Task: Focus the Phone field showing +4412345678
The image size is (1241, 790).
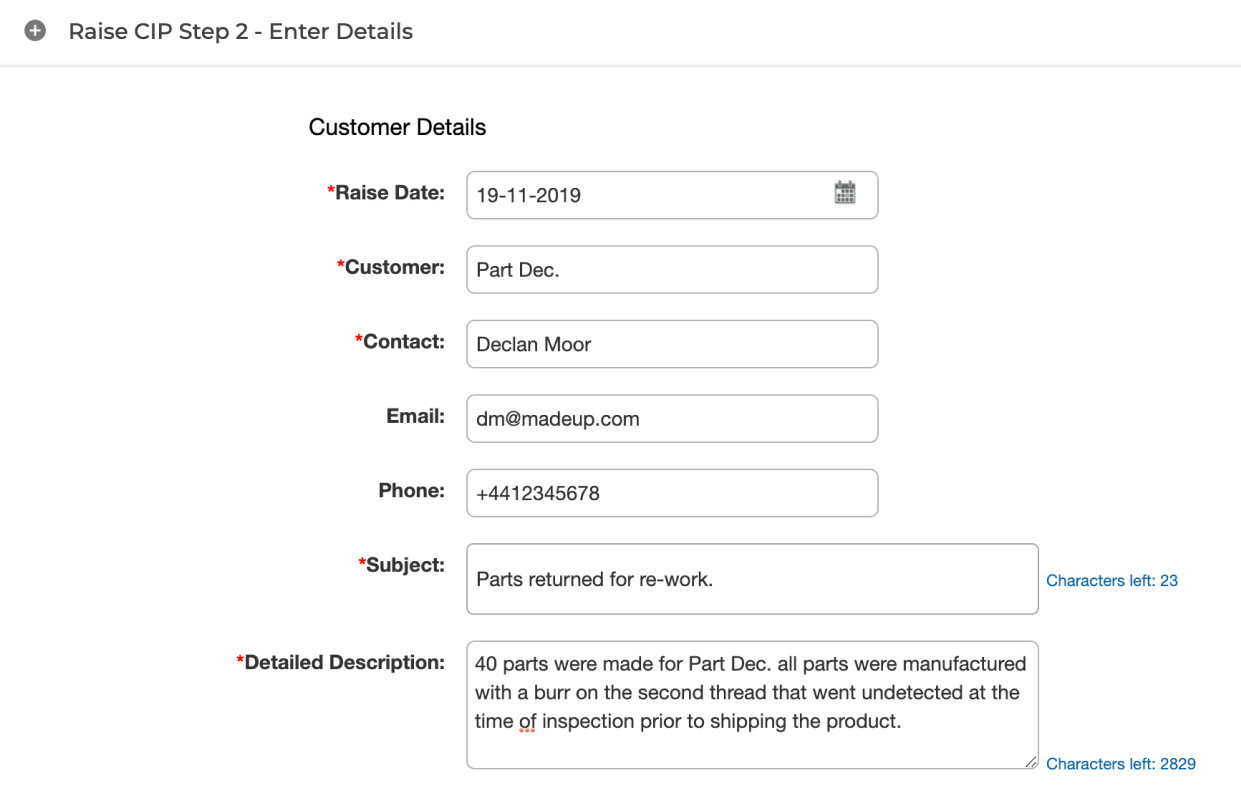Action: [672, 493]
